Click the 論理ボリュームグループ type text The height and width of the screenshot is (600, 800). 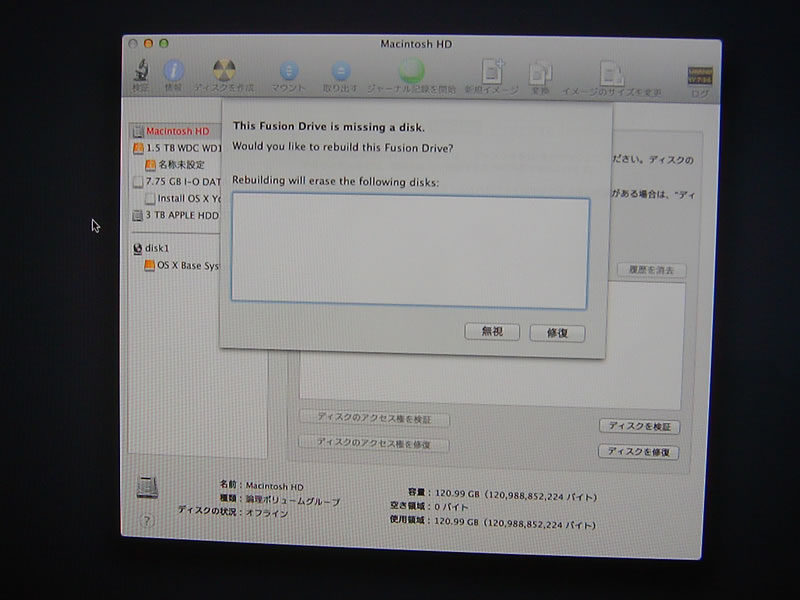pyautogui.click(x=293, y=501)
